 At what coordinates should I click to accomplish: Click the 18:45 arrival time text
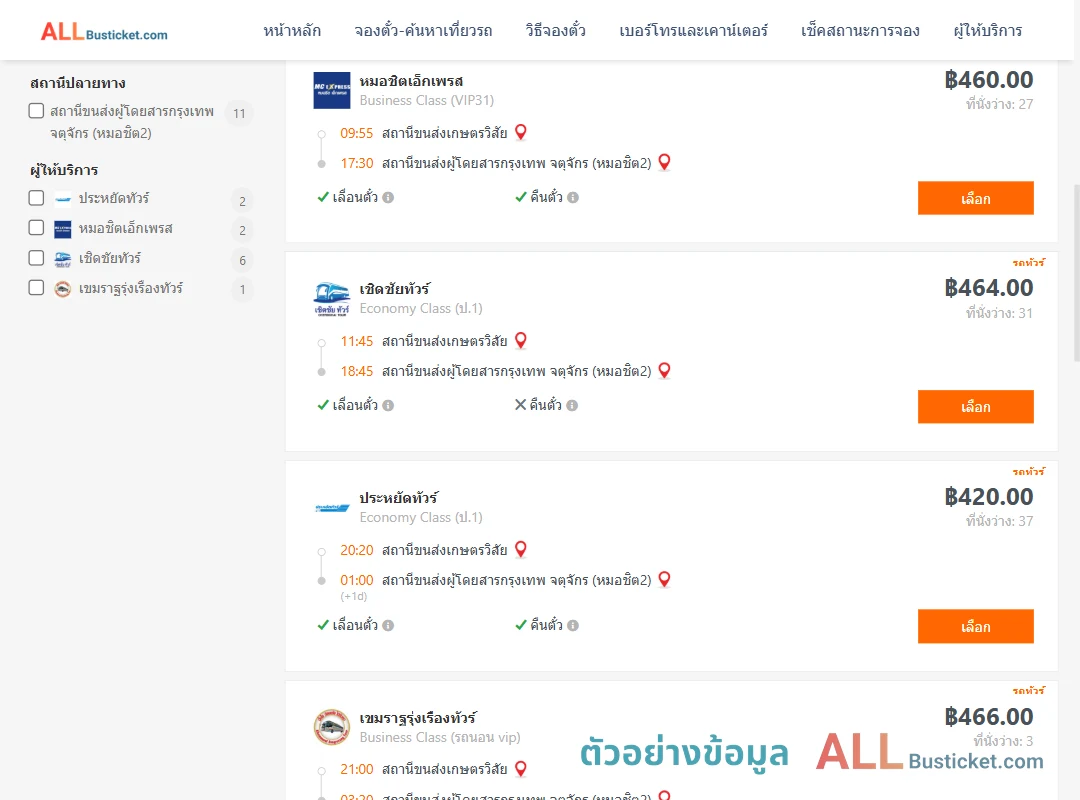coord(356,371)
